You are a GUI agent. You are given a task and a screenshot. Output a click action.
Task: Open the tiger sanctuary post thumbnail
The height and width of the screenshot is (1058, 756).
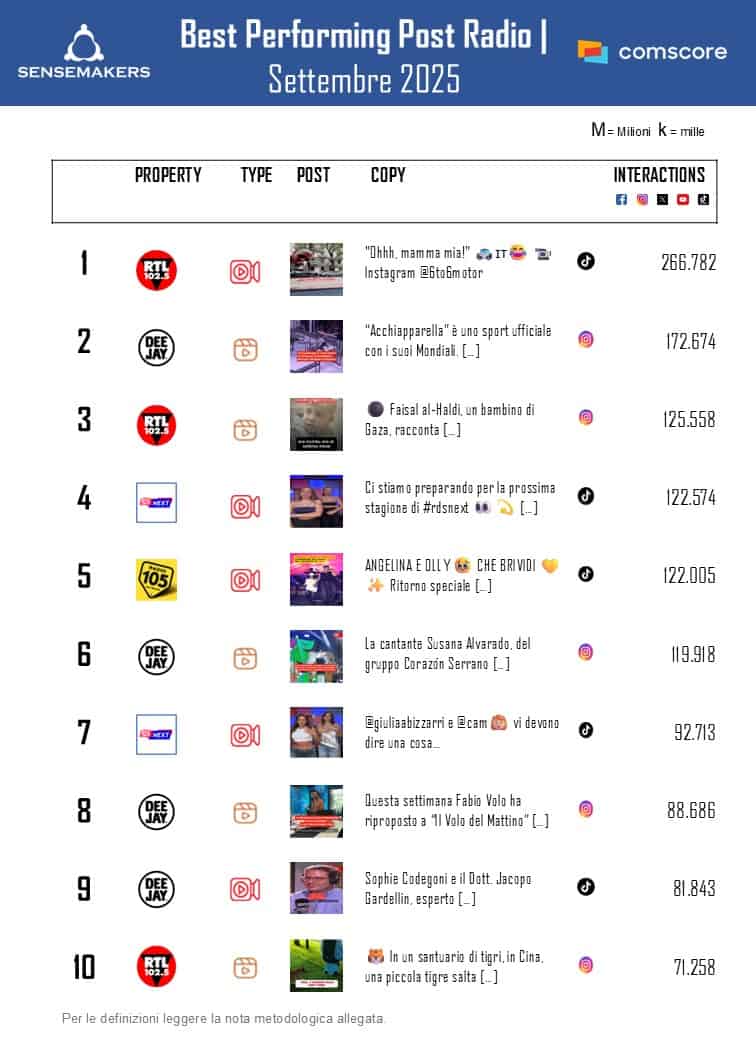click(x=316, y=965)
